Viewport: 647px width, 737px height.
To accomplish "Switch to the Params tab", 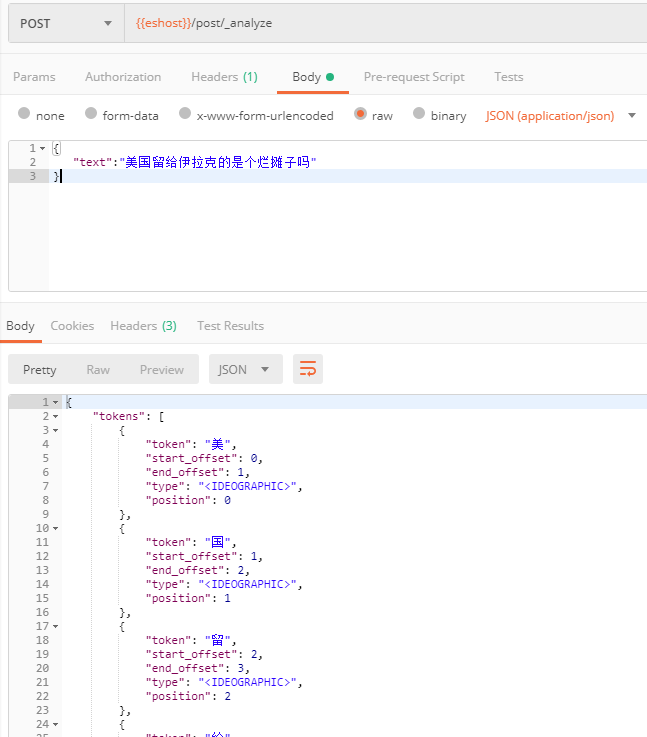I will tap(34, 77).
